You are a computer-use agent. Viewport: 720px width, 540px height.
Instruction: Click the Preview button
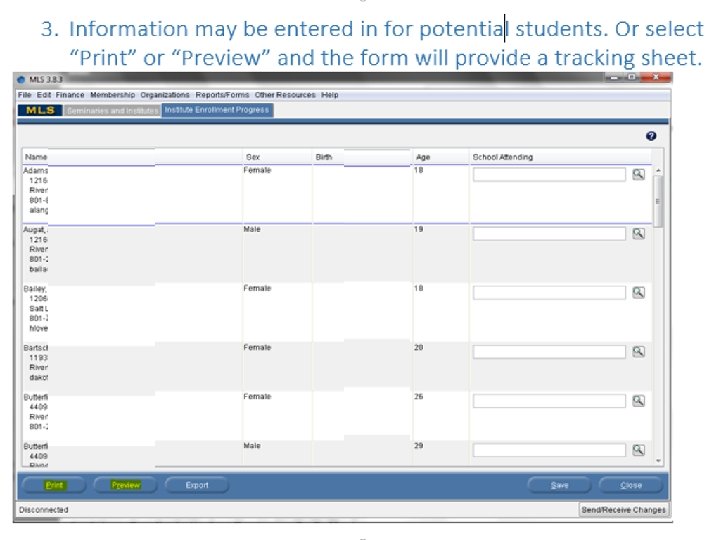click(x=125, y=485)
